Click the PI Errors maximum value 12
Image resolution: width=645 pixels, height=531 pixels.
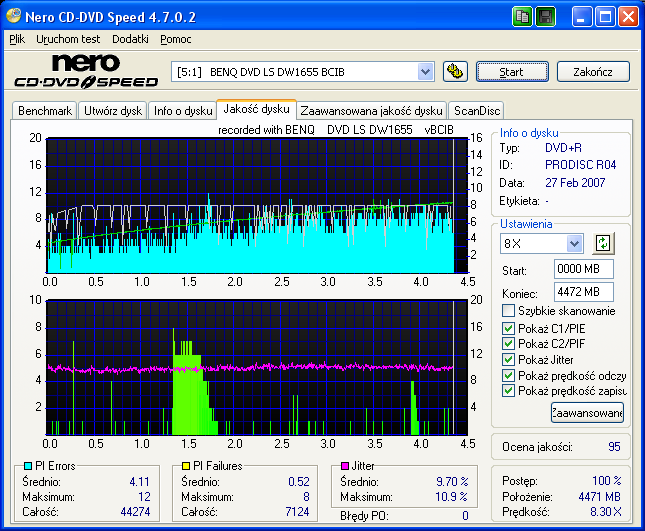144,497
